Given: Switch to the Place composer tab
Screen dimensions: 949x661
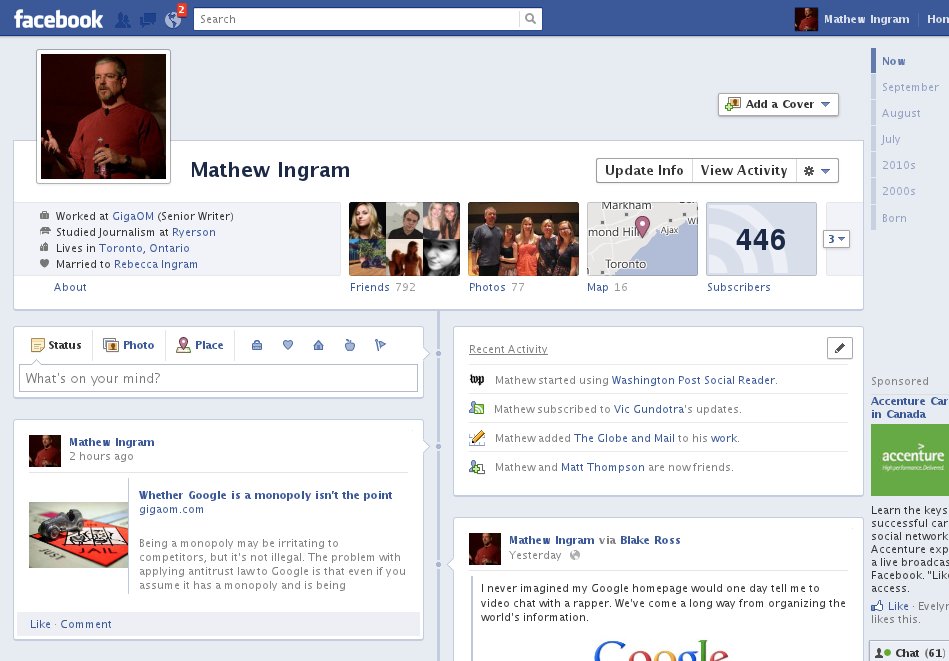Looking at the screenshot, I should coord(200,345).
